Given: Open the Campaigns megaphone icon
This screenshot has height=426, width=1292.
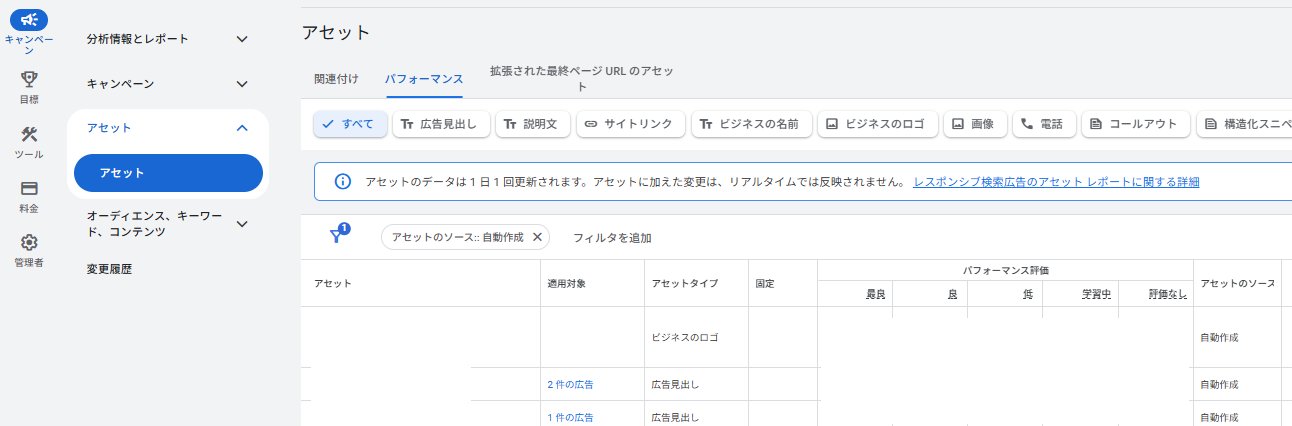Looking at the screenshot, I should 29,19.
